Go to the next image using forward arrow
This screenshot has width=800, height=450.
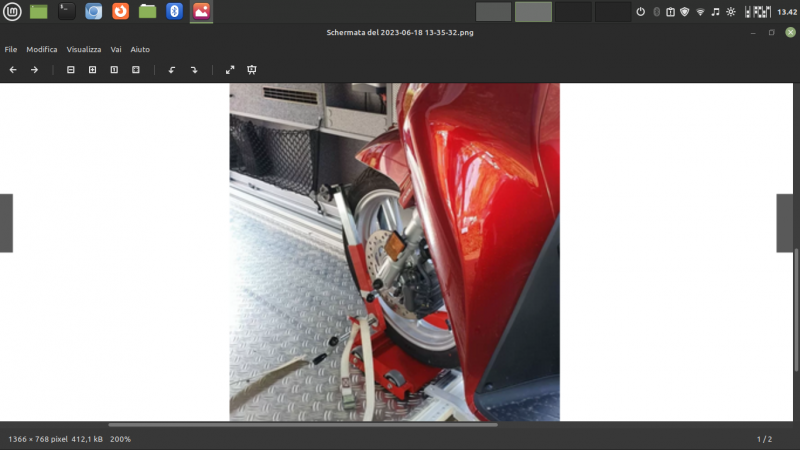pyautogui.click(x=34, y=70)
